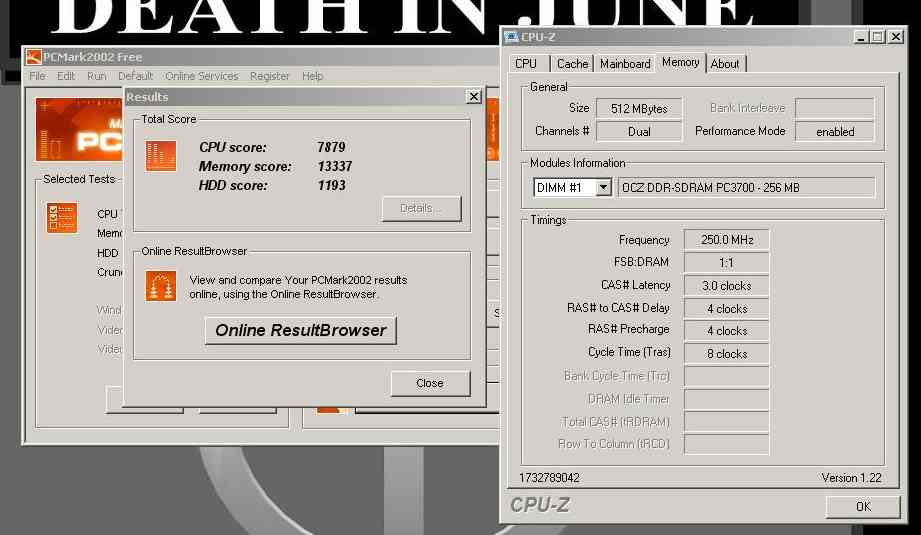Click the empty DRAM Idle Timer field
The image size is (921, 535).
[x=727, y=399]
